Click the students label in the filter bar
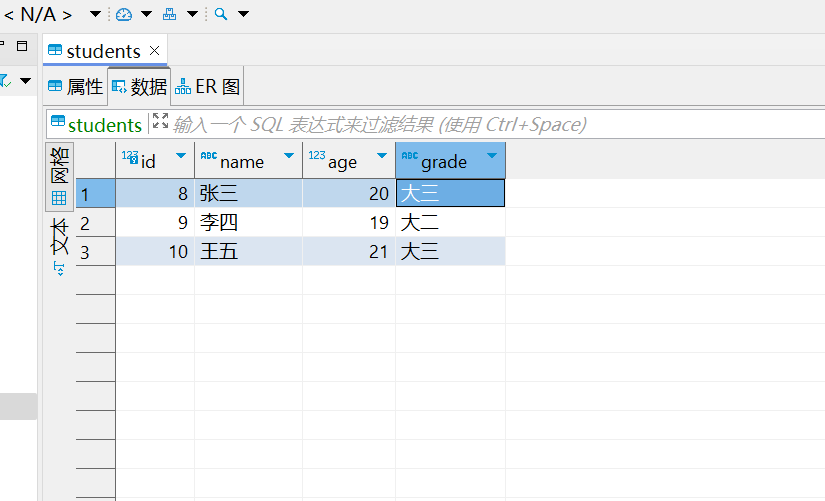This screenshot has width=825, height=501. 105,125
